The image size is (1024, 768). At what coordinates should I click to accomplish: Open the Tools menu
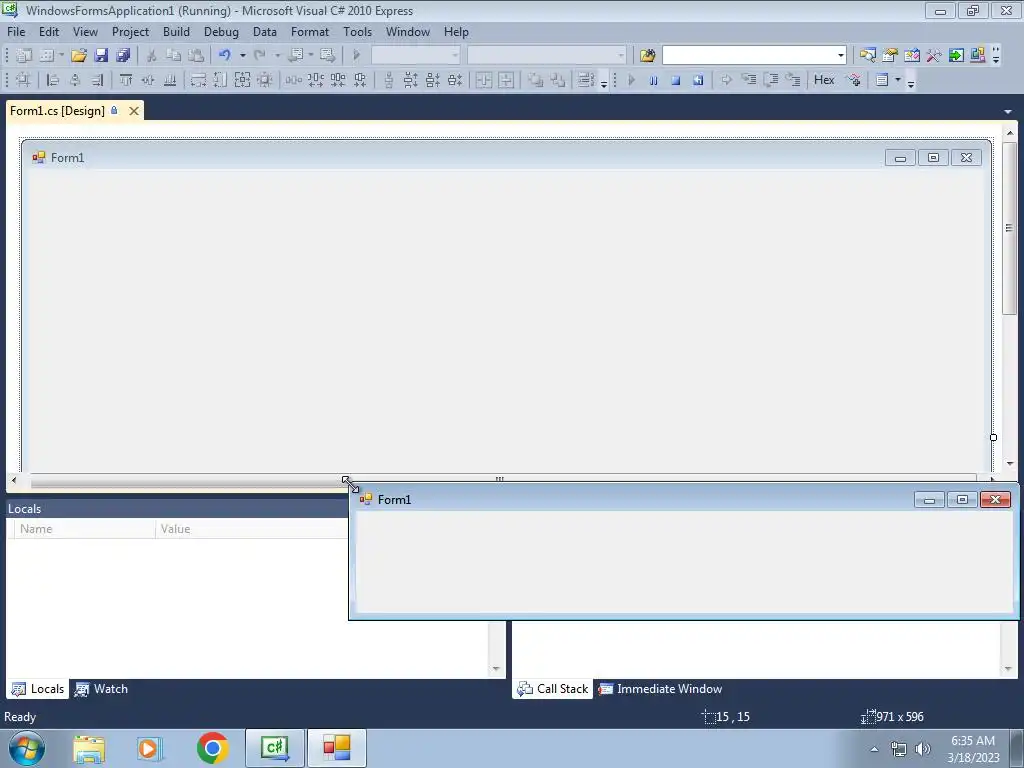click(x=357, y=32)
